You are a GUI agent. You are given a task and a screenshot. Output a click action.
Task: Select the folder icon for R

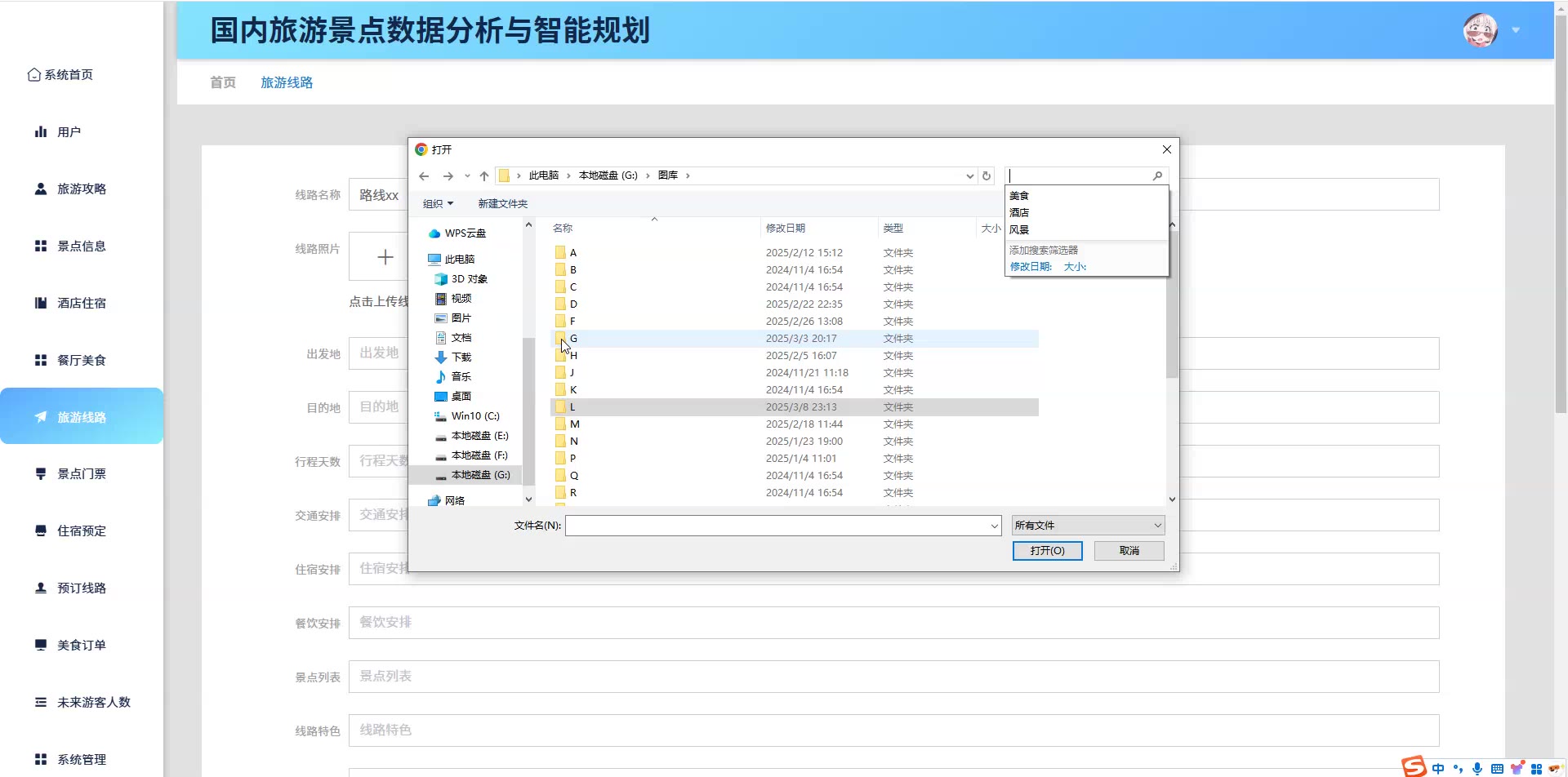click(x=560, y=493)
